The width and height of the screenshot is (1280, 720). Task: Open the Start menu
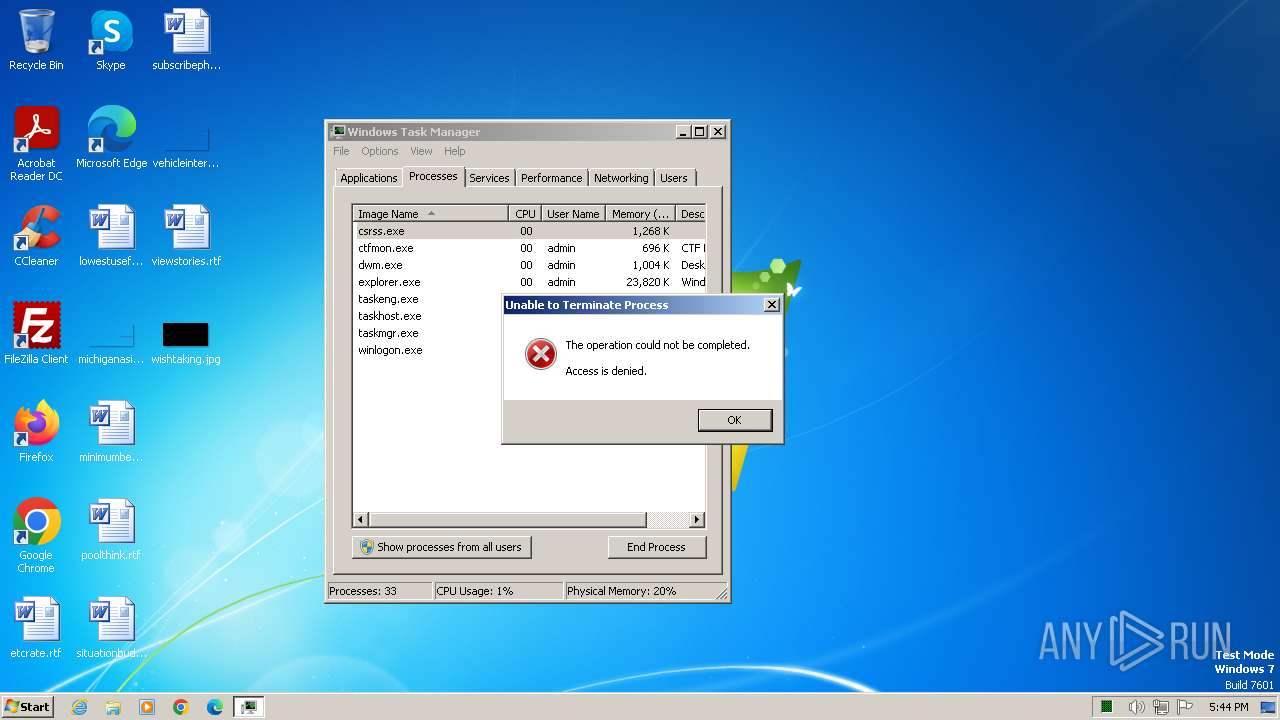pyautogui.click(x=27, y=707)
